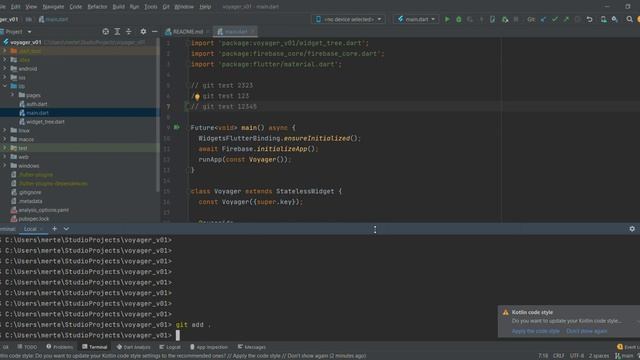The height and width of the screenshot is (360, 640).
Task: Open the Device Manager icon in toolbar
Action: 603,19
